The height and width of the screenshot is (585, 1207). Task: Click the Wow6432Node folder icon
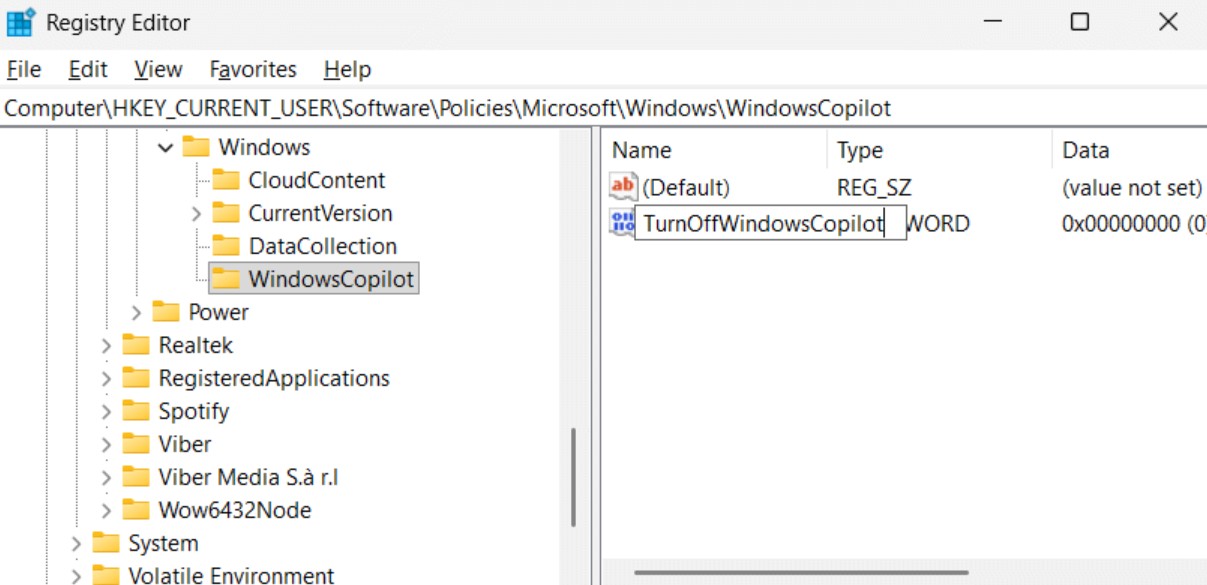pos(136,510)
